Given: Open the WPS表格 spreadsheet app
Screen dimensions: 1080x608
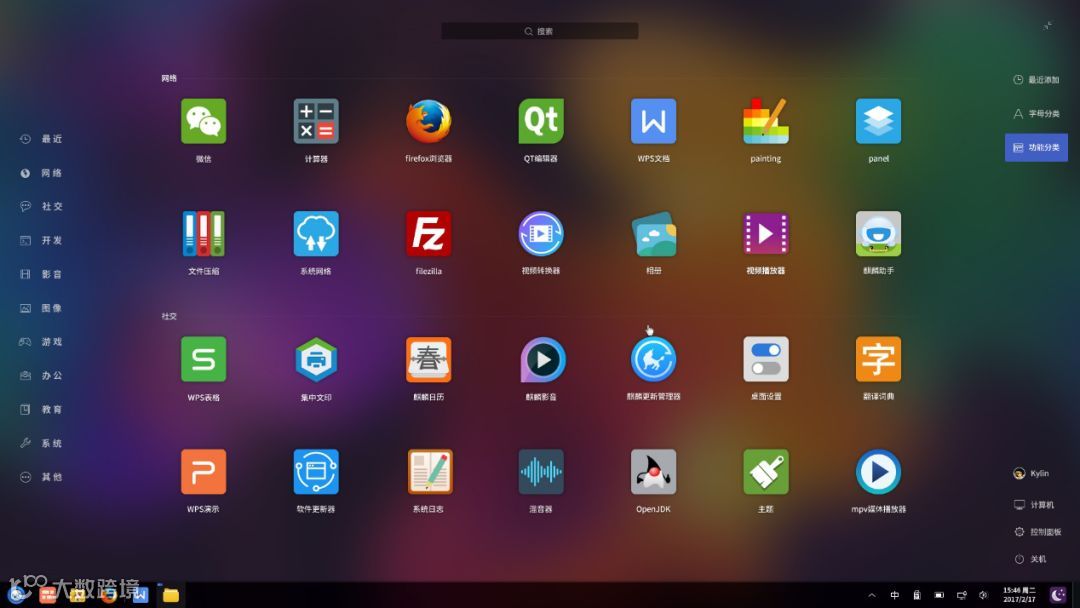Looking at the screenshot, I should point(203,359).
